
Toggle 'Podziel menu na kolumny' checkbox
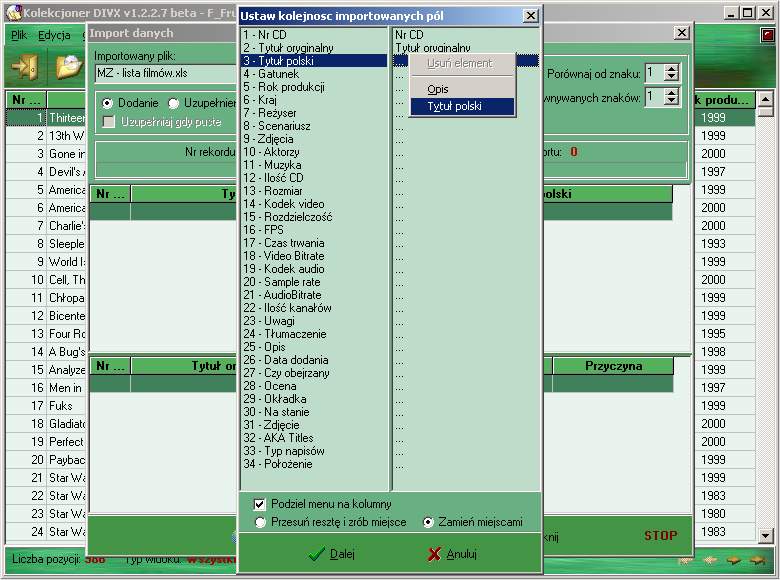coord(260,504)
